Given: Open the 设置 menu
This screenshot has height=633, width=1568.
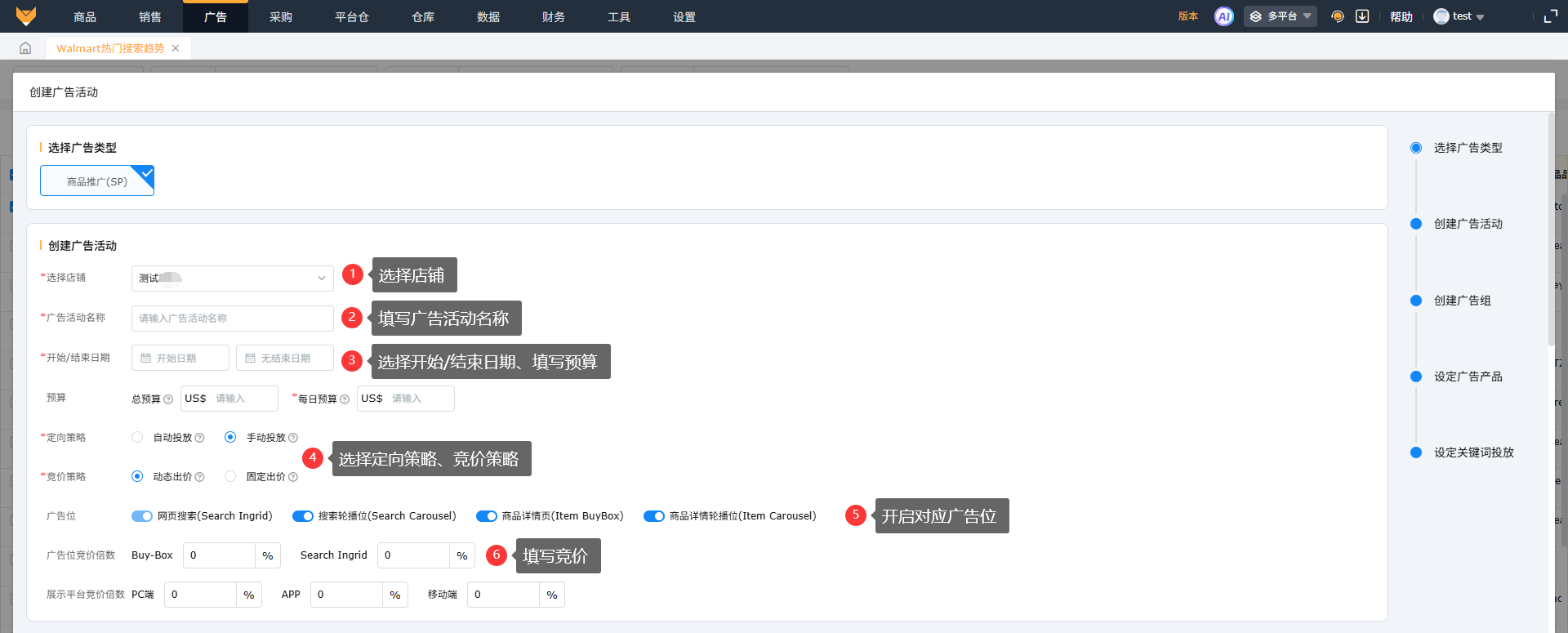Looking at the screenshot, I should [684, 16].
